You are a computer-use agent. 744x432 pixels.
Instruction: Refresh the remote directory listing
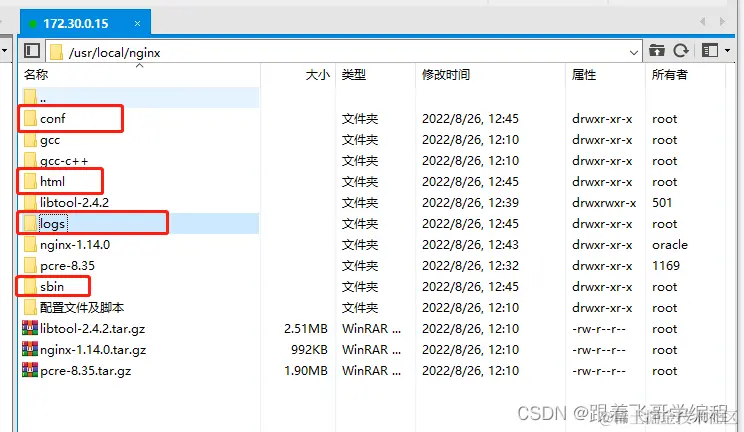pos(681,50)
